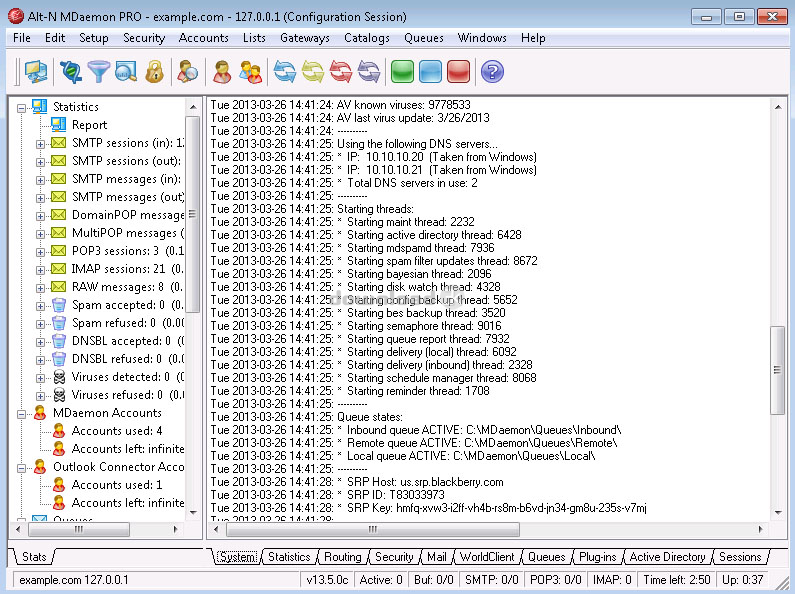Click the red circular arrows queue icon
Image resolution: width=795 pixels, height=594 pixels.
(x=341, y=71)
